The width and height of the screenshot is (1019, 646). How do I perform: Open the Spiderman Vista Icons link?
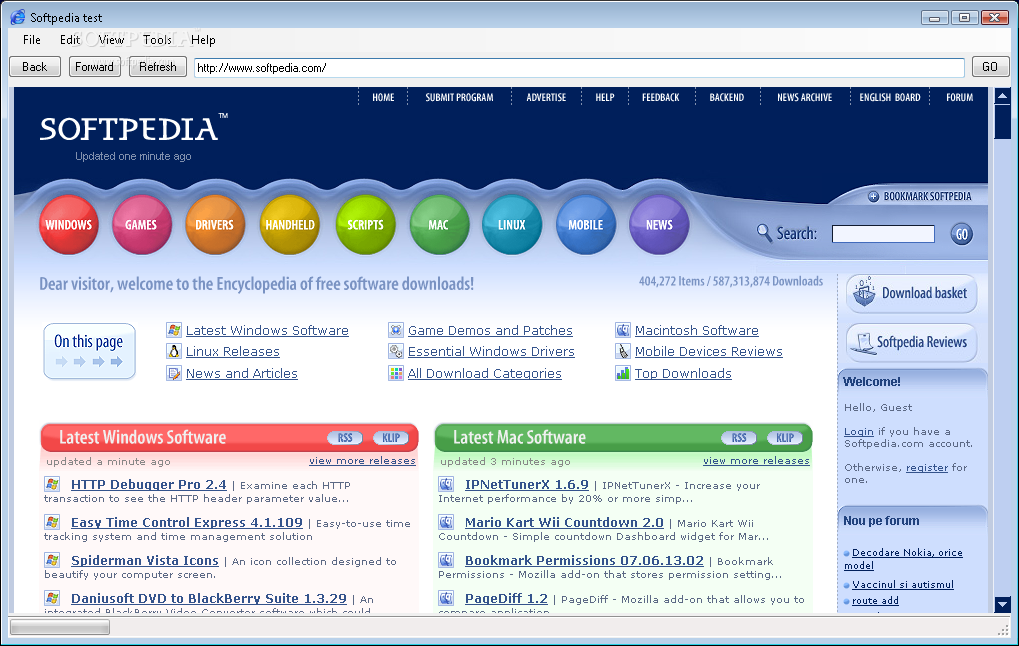pos(145,560)
